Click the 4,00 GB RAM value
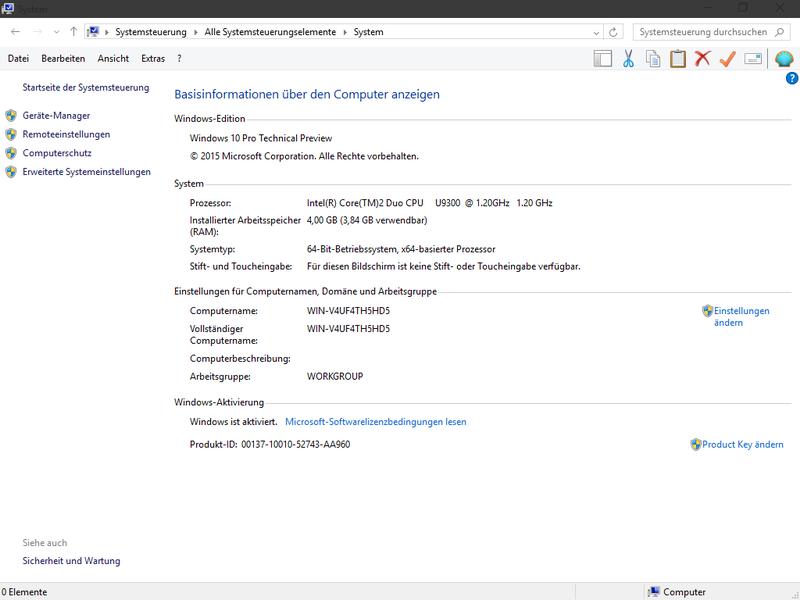 [367, 220]
